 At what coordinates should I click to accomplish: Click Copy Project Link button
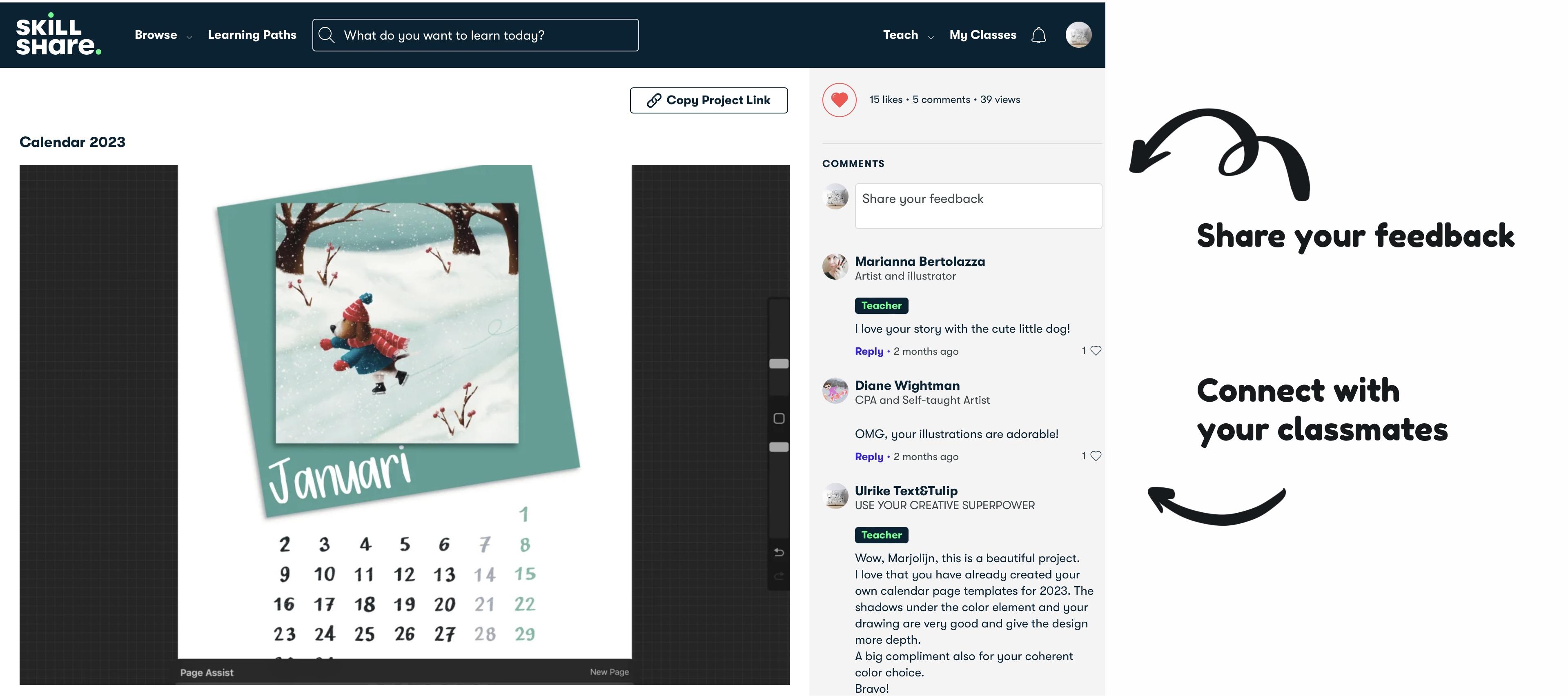pyautogui.click(x=708, y=100)
